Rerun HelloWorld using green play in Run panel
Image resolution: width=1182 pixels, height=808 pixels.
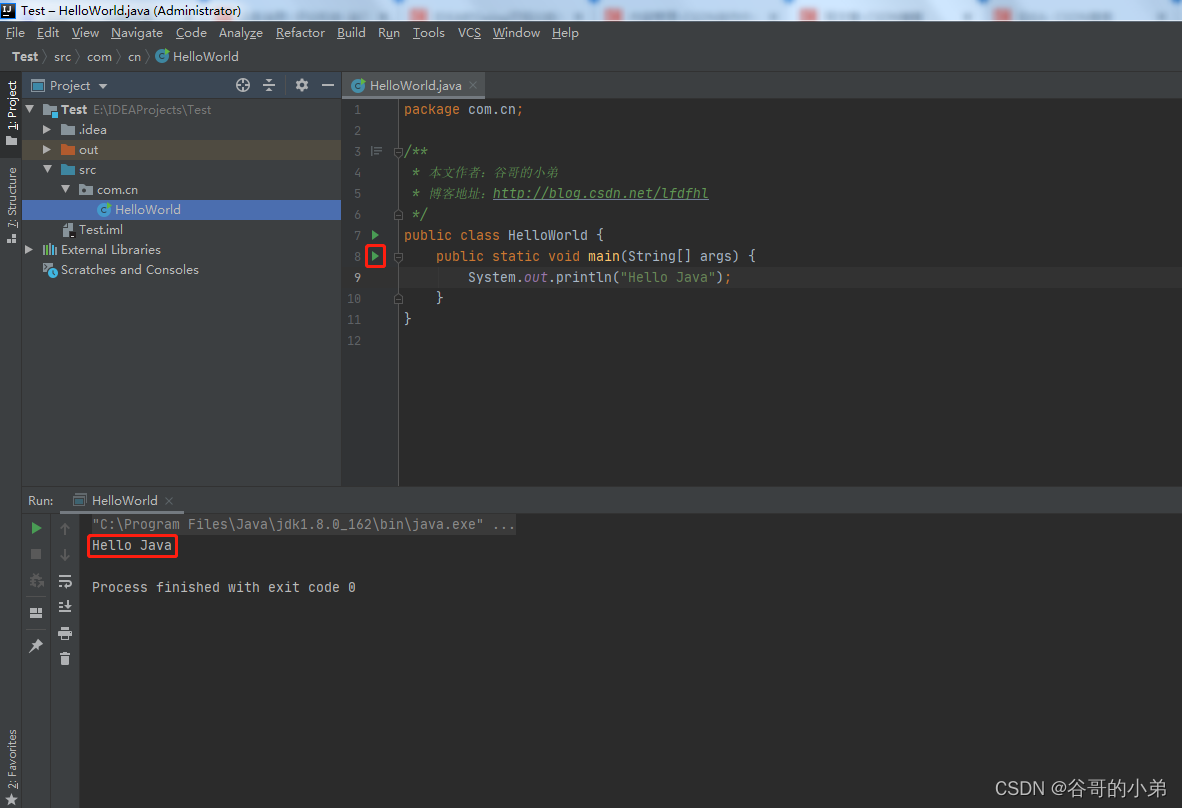pyautogui.click(x=35, y=528)
